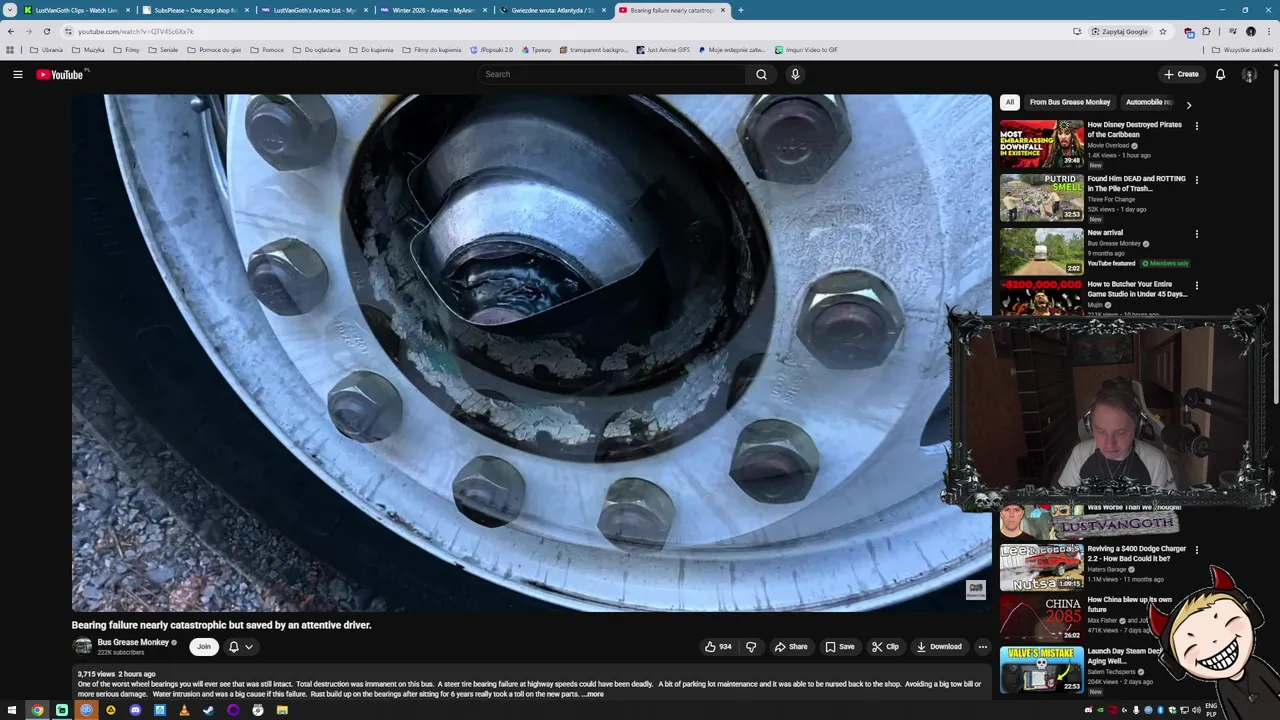Open options for Found Him DEAD and ROTTING video
This screenshot has width=1280, height=720.
[x=1196, y=180]
